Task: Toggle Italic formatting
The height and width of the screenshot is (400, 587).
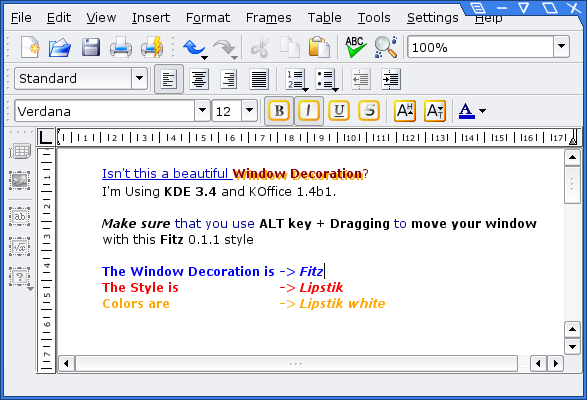Action: [x=309, y=111]
